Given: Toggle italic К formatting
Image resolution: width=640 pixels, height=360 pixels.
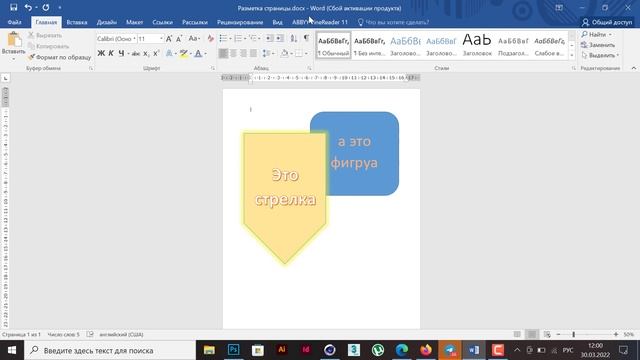Looking at the screenshot, I should point(111,53).
